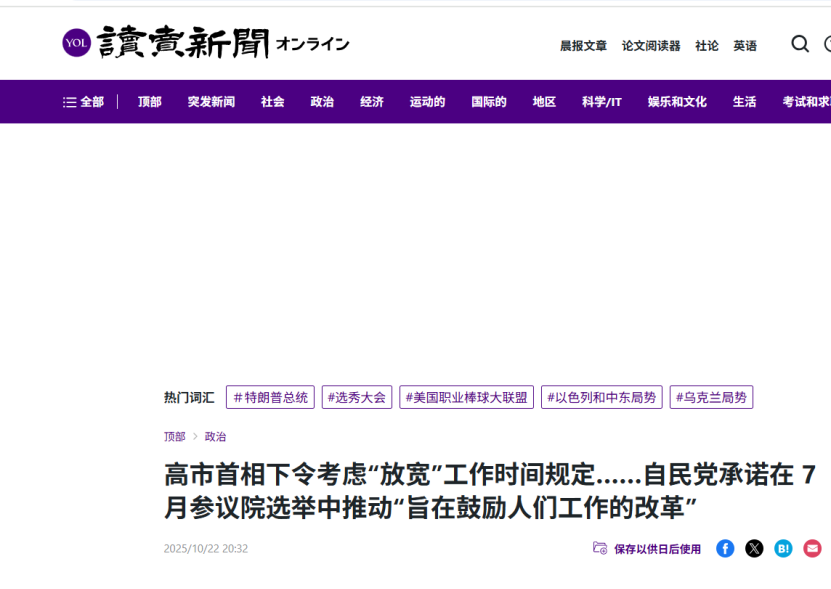
Task: Open #美国职业棒球大联盟 tag
Action: tap(466, 397)
